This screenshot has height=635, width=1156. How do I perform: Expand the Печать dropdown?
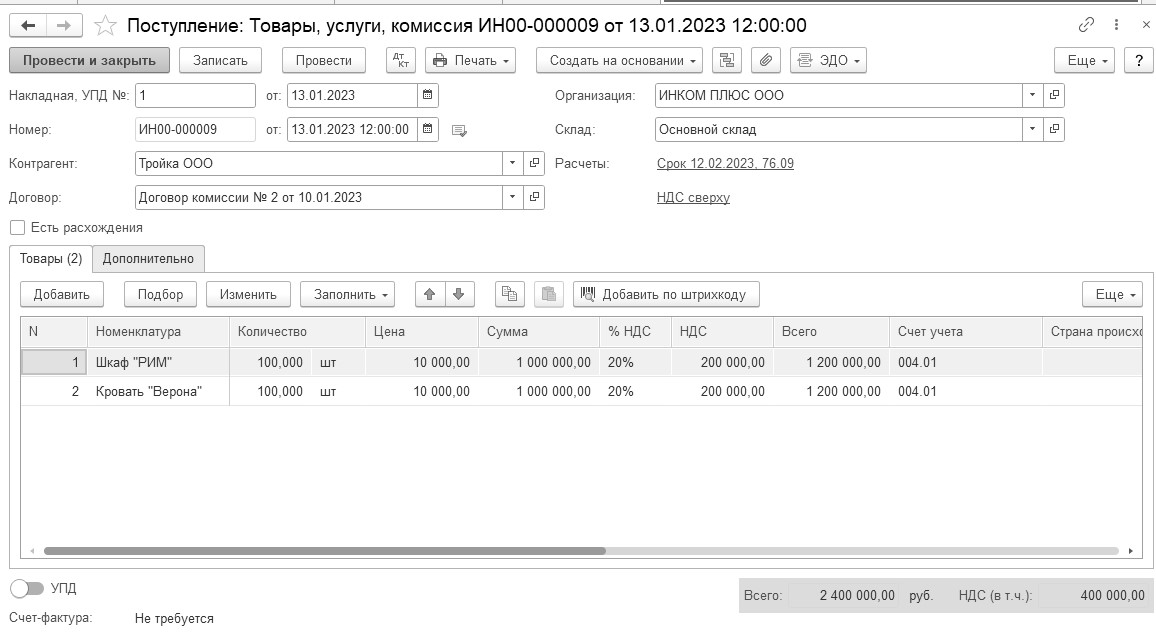470,60
